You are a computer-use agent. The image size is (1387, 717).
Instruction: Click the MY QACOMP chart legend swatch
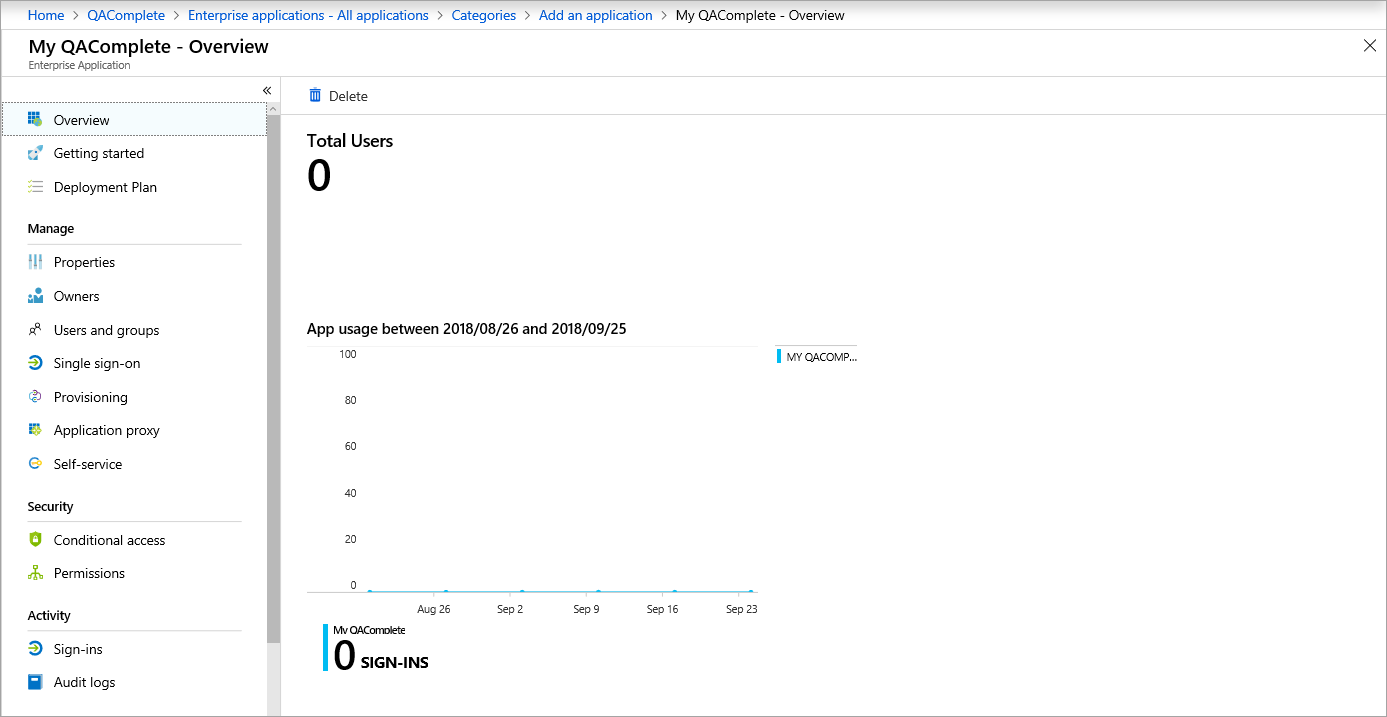pos(779,356)
